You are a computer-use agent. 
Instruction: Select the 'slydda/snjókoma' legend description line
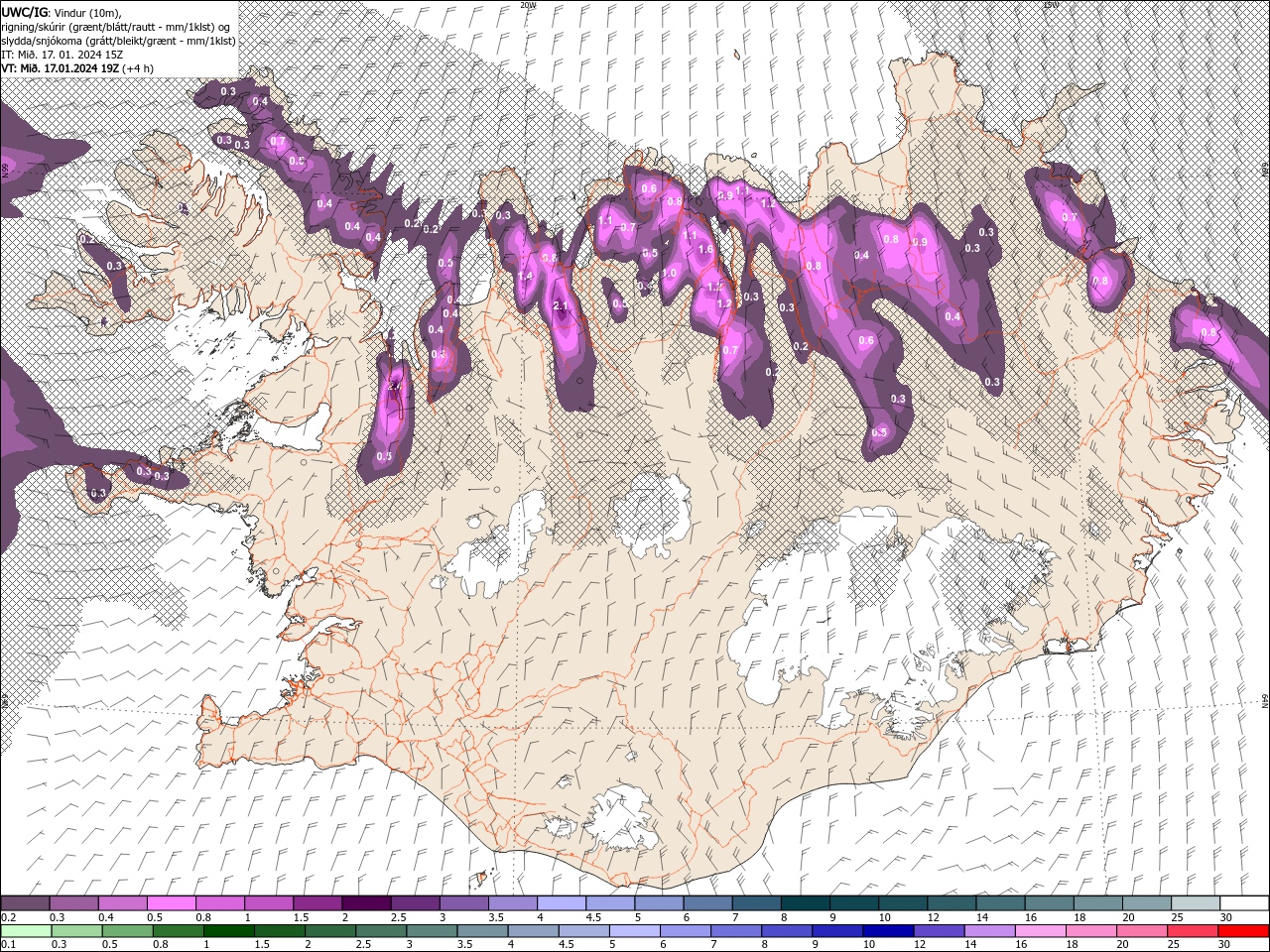(x=116, y=40)
